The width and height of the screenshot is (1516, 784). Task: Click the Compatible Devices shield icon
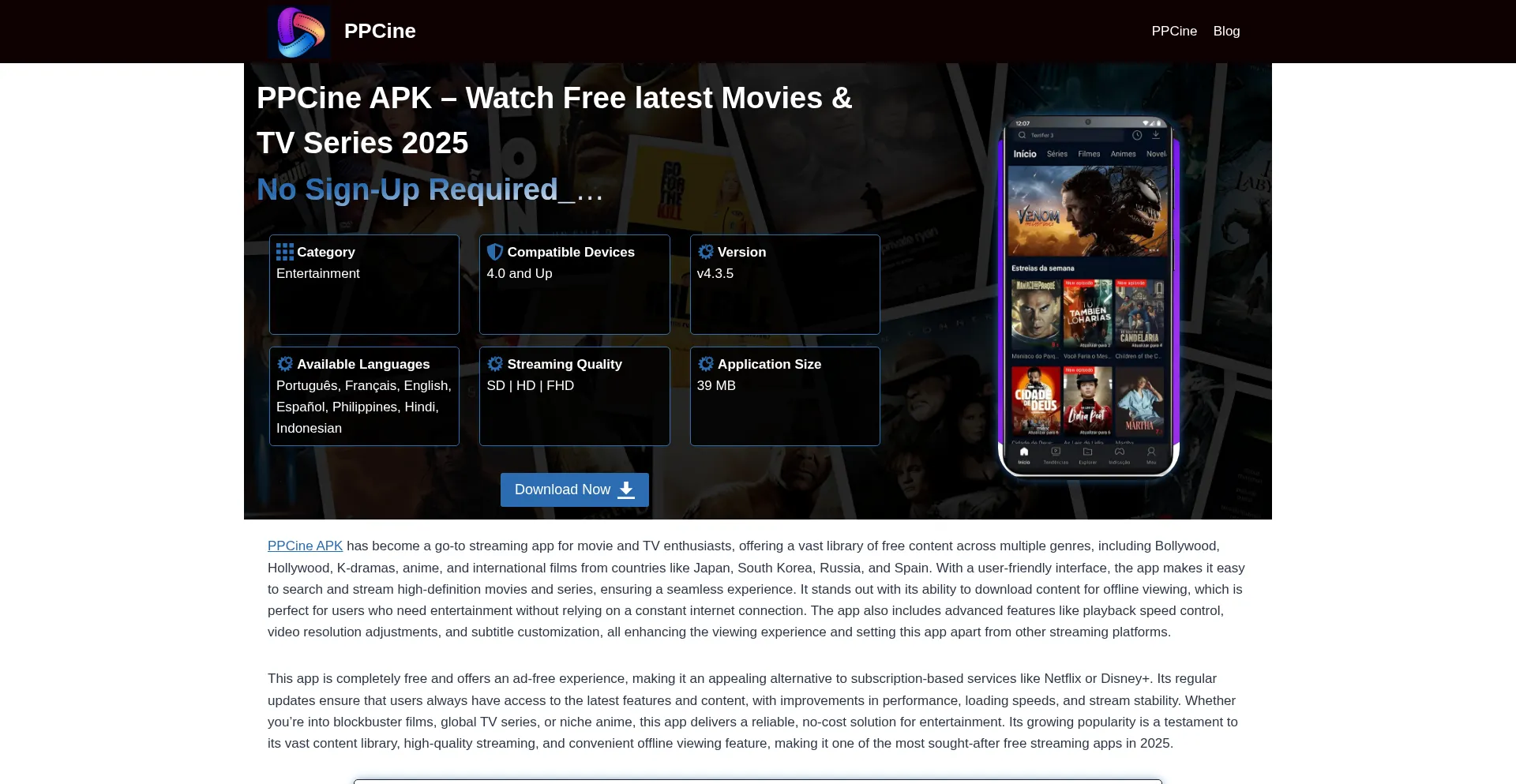(495, 252)
